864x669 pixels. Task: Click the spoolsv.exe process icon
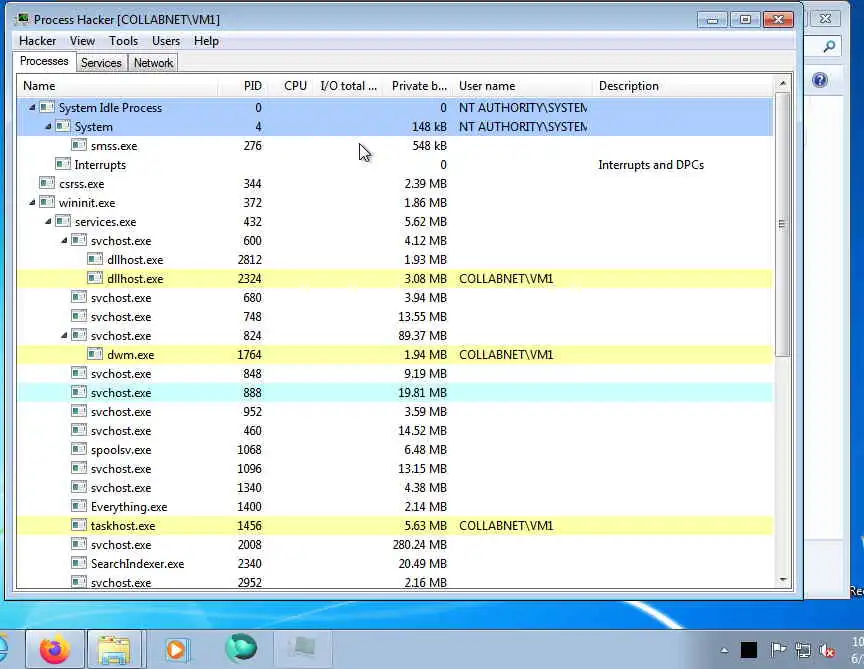click(x=79, y=449)
